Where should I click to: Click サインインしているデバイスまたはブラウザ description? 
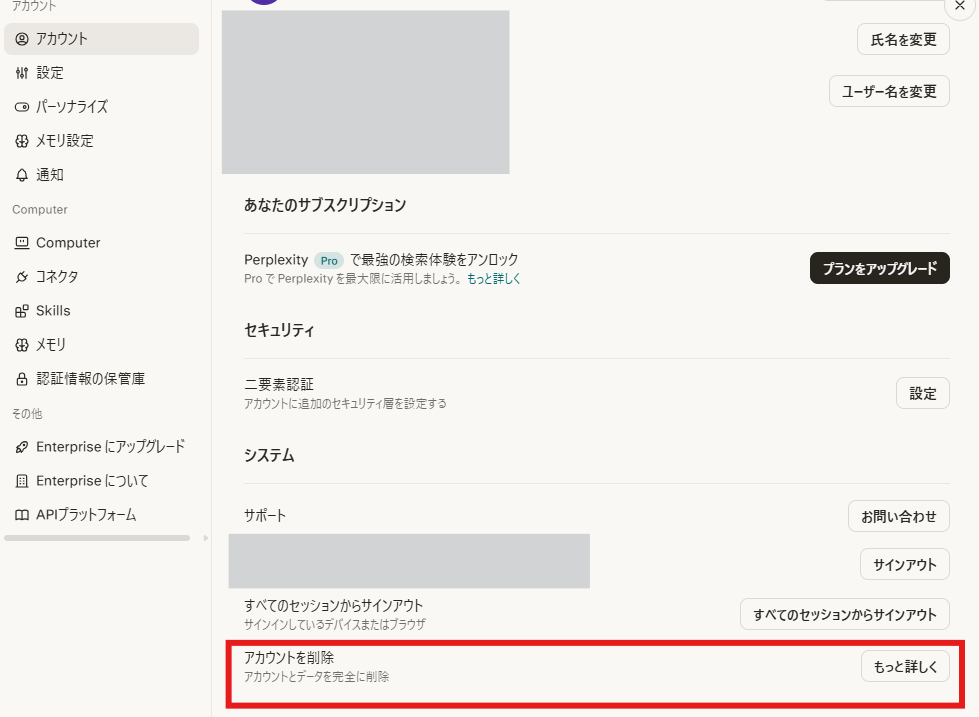tap(335, 625)
